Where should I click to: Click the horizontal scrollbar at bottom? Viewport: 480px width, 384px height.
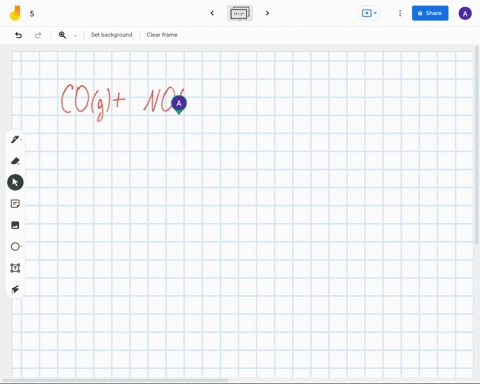[x=115, y=380]
